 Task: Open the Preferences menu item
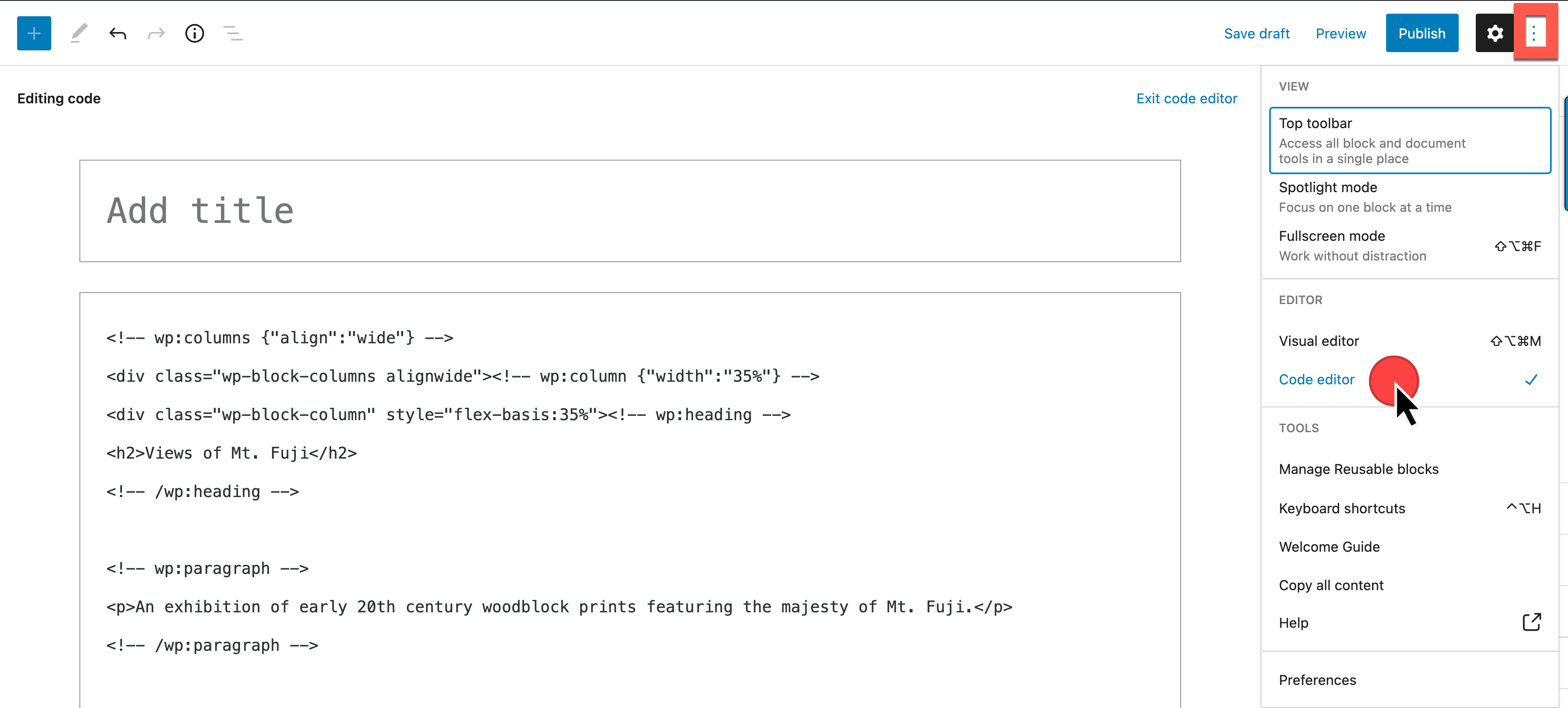coord(1317,680)
